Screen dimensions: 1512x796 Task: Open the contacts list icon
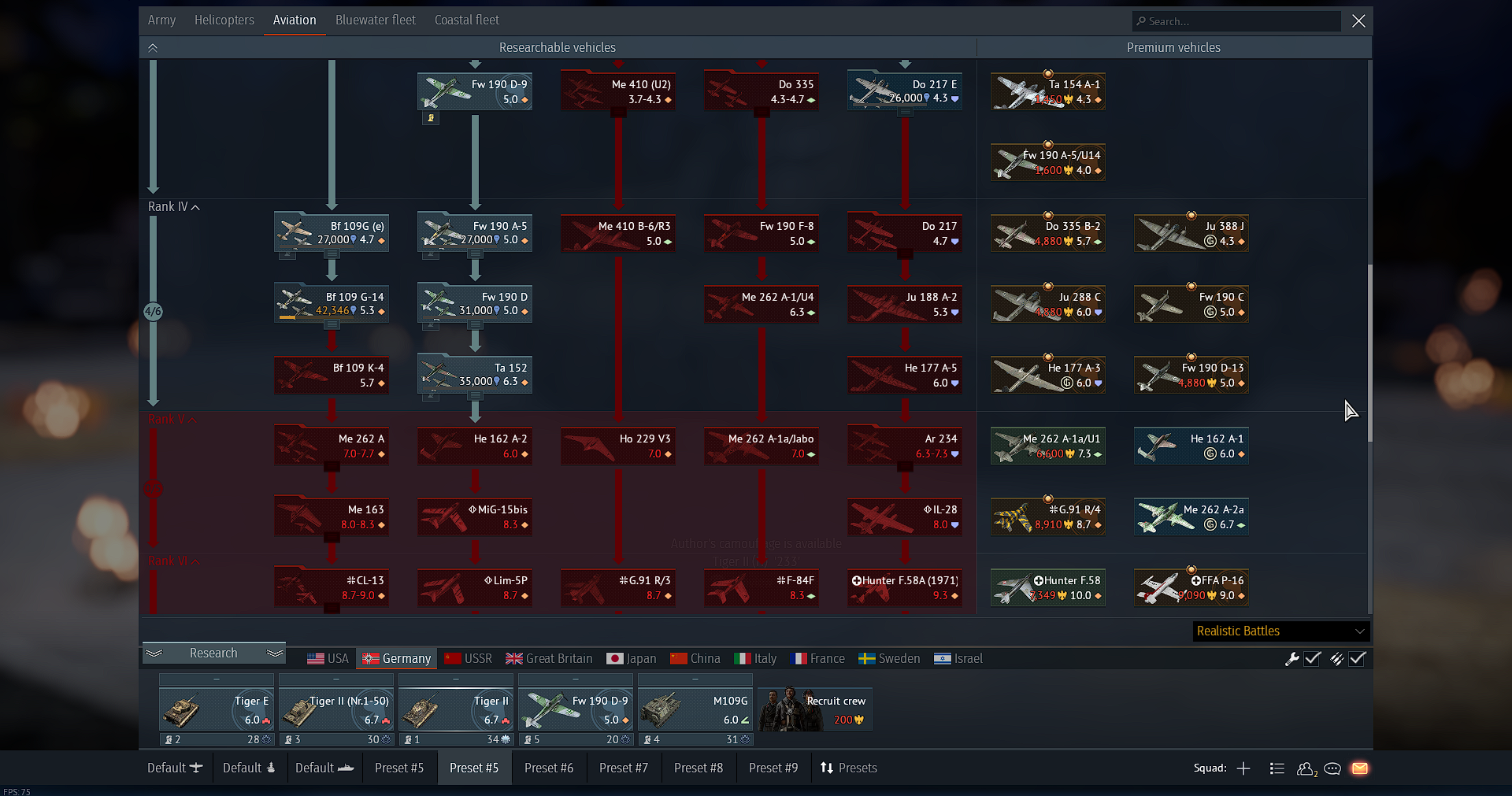pos(1306,768)
